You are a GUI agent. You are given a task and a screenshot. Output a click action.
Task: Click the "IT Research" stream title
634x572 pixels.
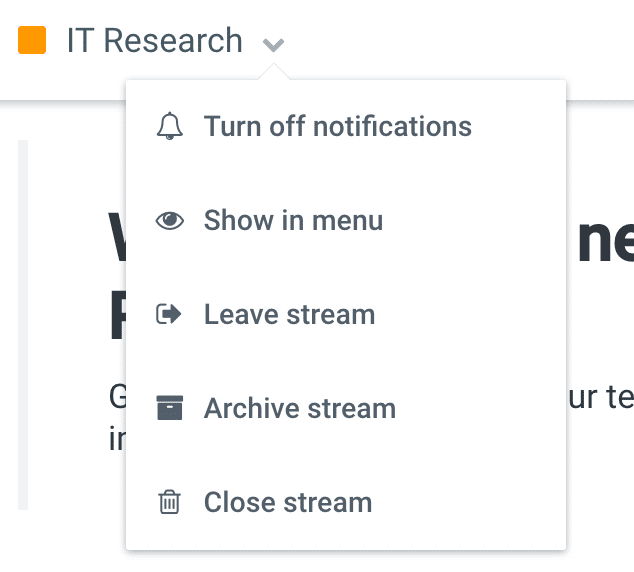coord(154,41)
